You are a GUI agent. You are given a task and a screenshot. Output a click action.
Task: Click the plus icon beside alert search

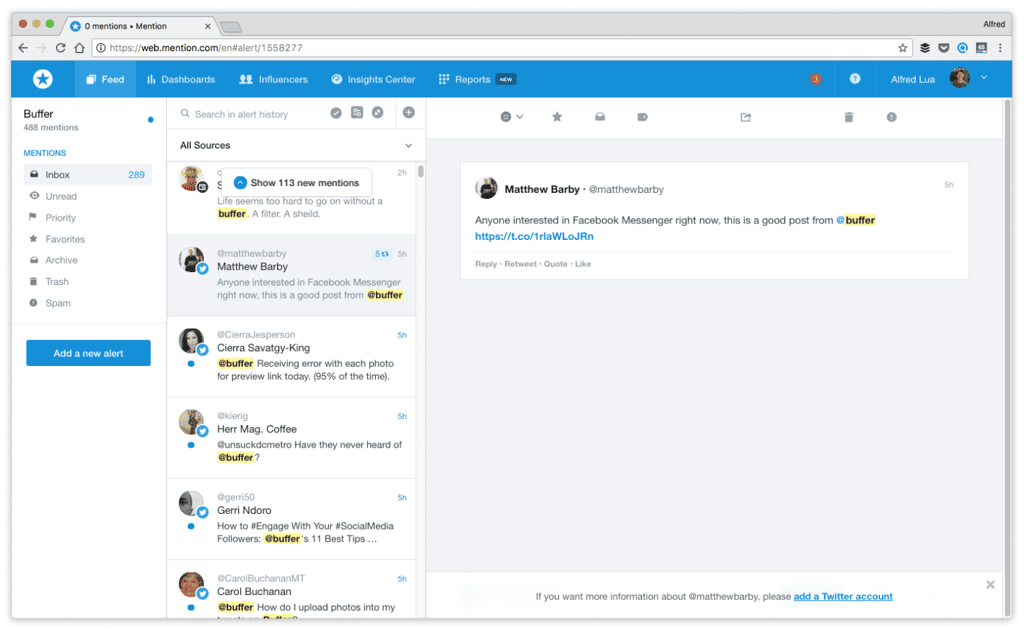[409, 112]
